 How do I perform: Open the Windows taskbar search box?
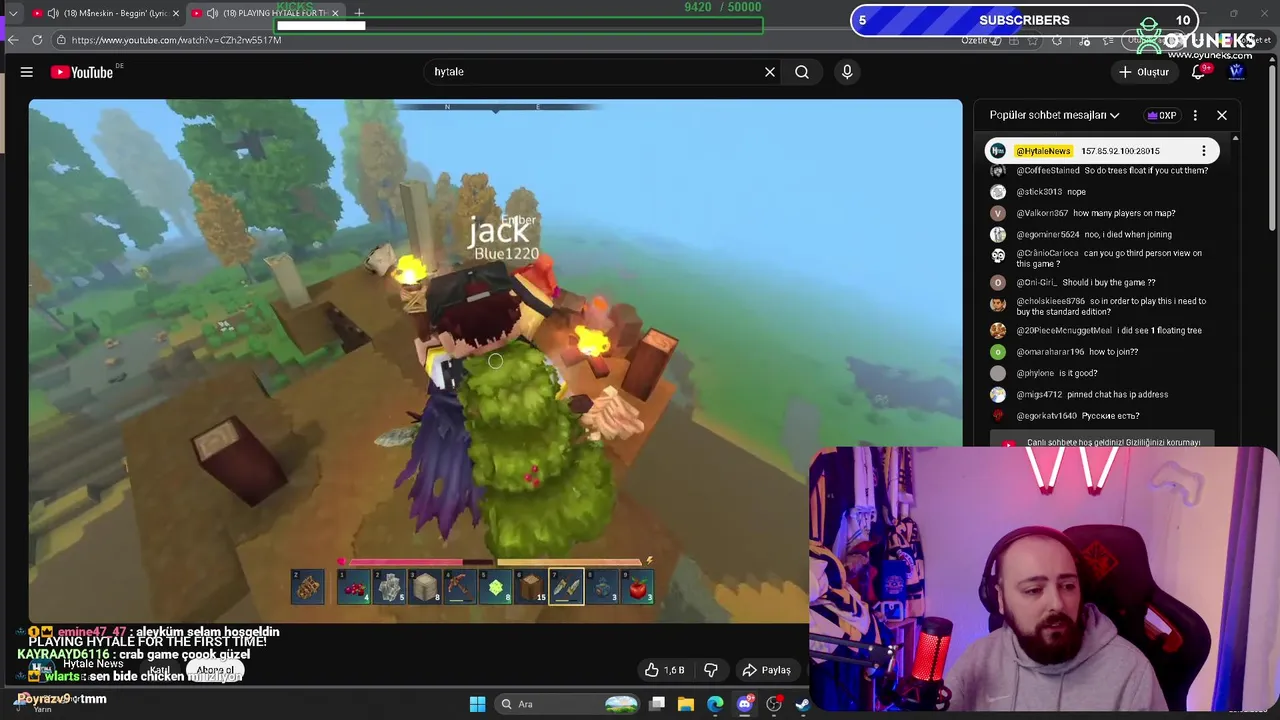click(568, 704)
